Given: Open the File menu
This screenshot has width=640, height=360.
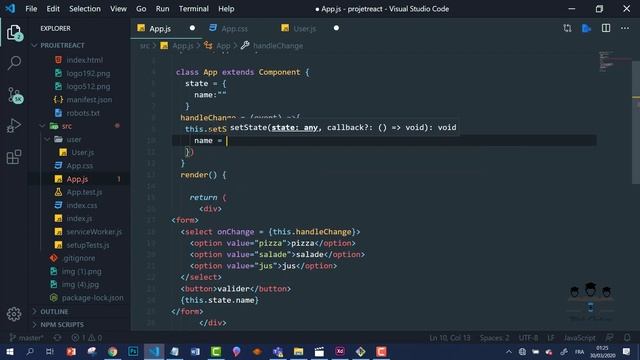Looking at the screenshot, I should pyautogui.click(x=31, y=9).
